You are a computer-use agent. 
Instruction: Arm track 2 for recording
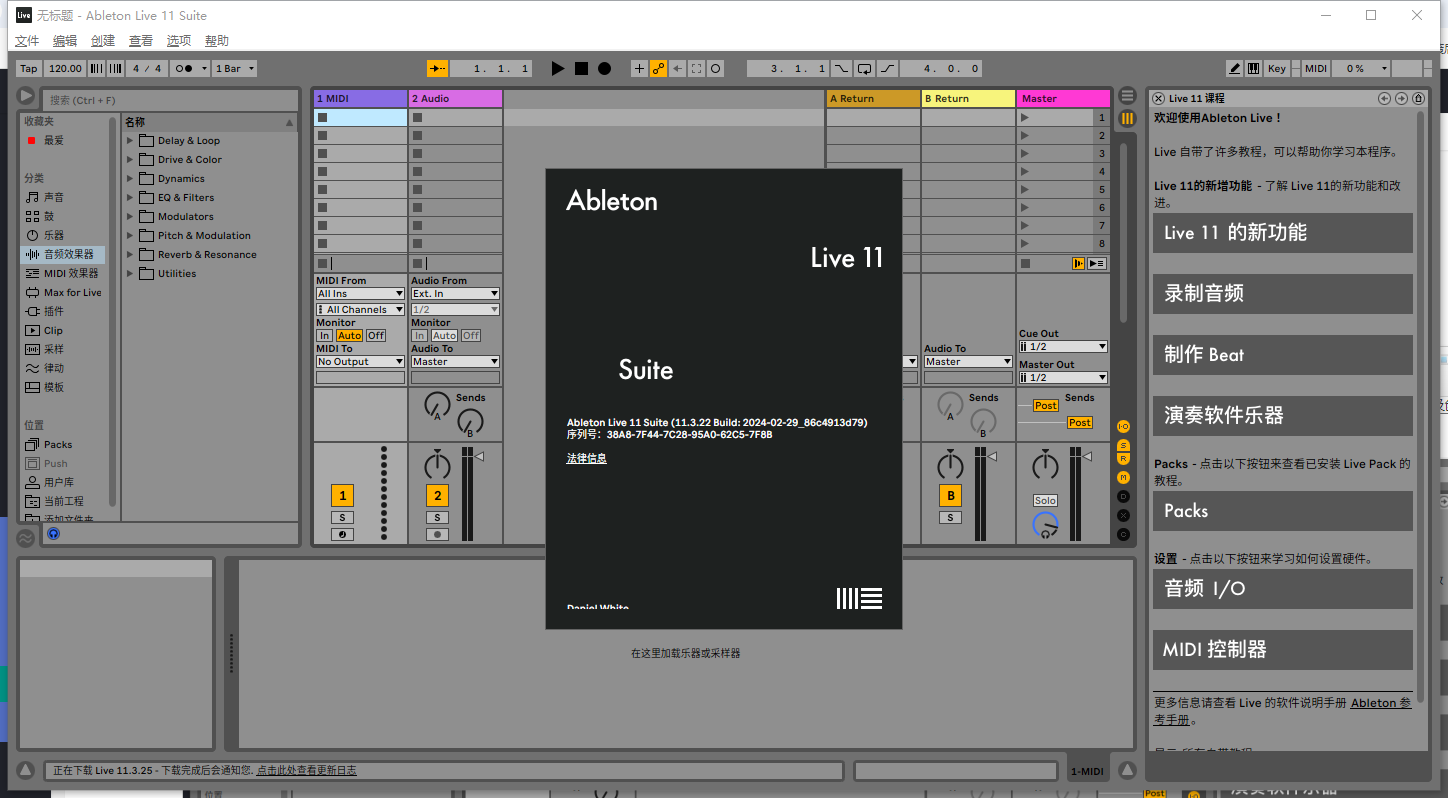point(437,535)
